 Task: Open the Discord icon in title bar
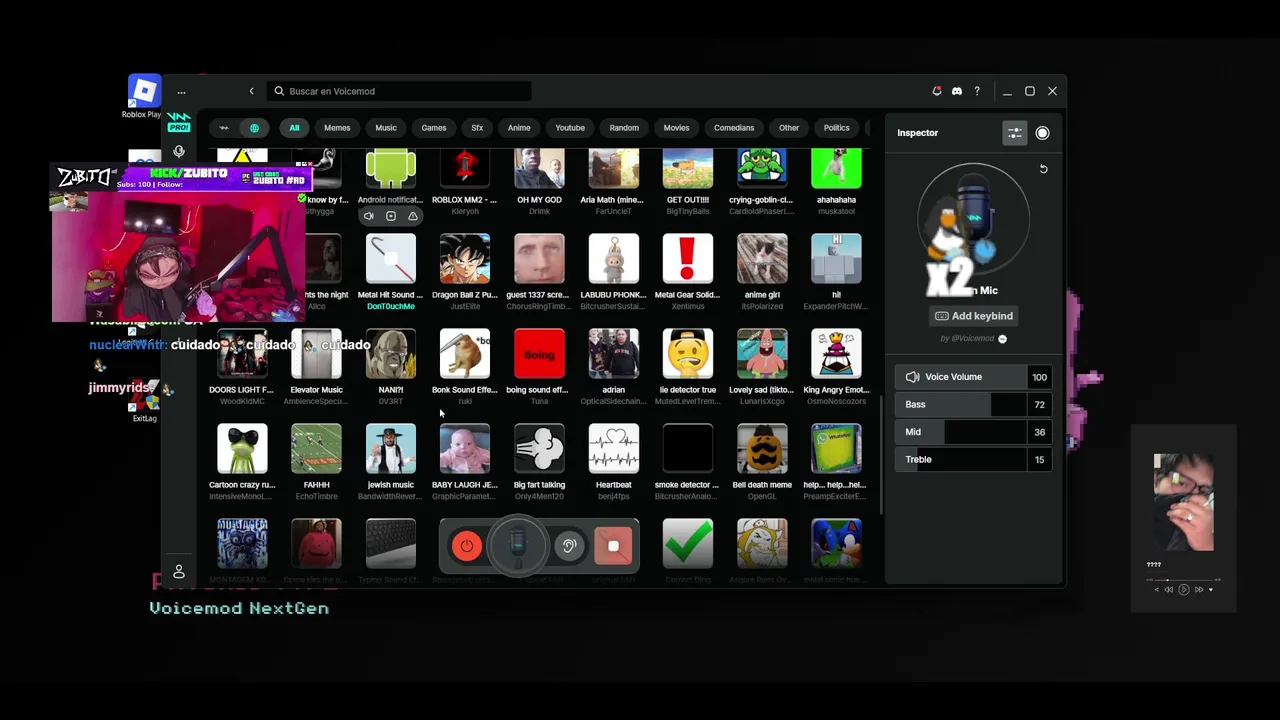click(957, 91)
